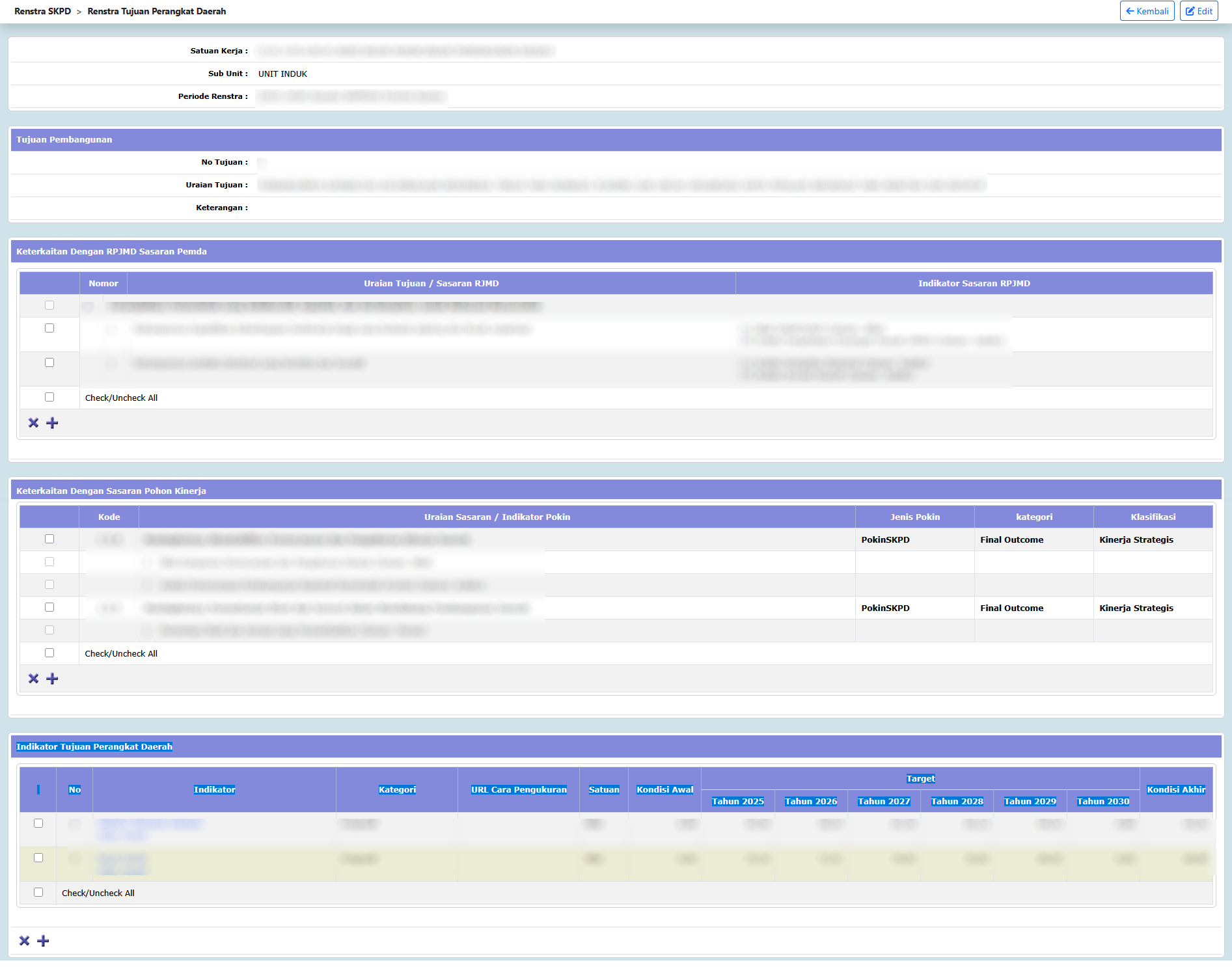Go back using the Kembali button
Screen dimensions: 1232x967
pyautogui.click(x=1147, y=11)
